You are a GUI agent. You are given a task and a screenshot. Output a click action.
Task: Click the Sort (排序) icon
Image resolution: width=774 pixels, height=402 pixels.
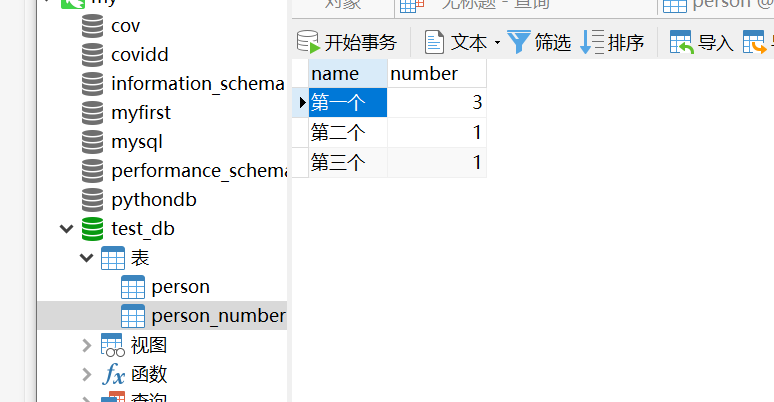pos(592,42)
